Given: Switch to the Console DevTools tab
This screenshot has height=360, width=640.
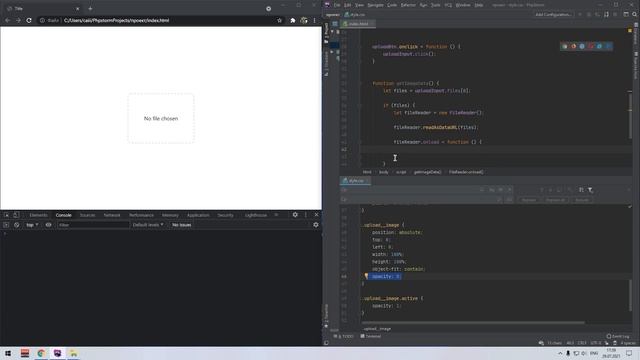Looking at the screenshot, I should pos(64,215).
